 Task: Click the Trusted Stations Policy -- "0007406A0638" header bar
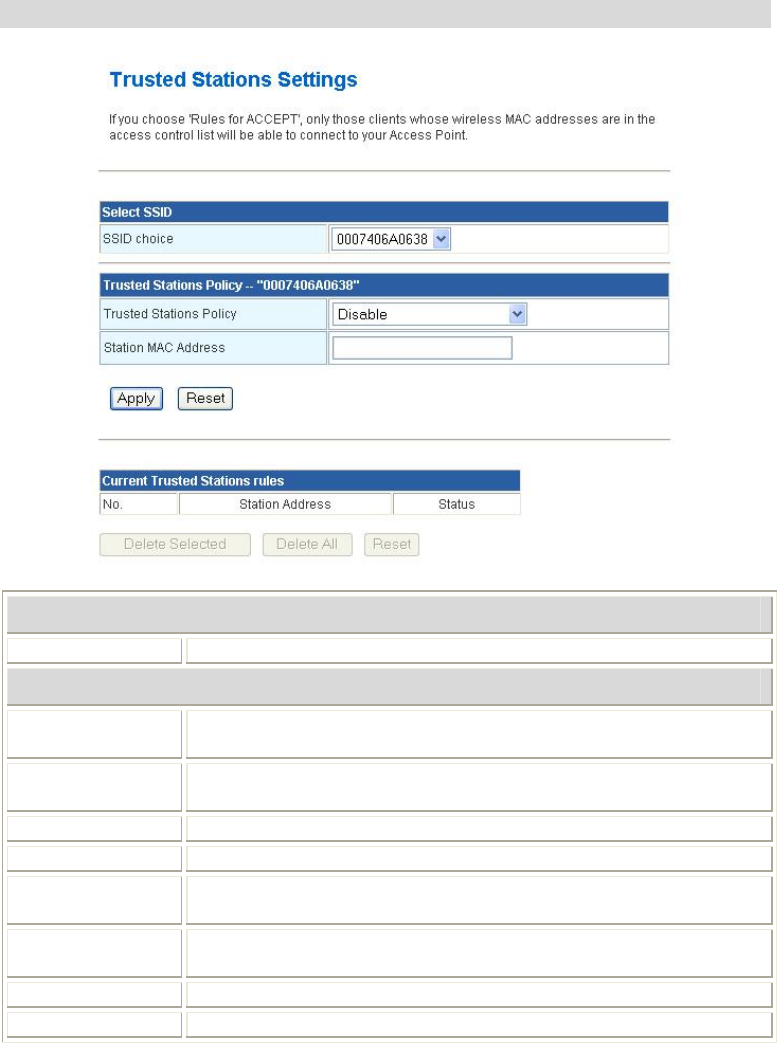[x=384, y=285]
